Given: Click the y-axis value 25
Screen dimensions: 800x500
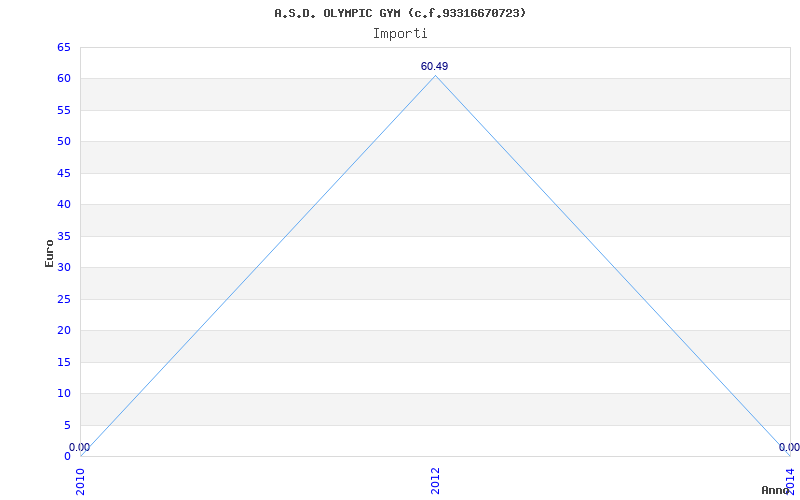Looking at the screenshot, I should (64, 299).
